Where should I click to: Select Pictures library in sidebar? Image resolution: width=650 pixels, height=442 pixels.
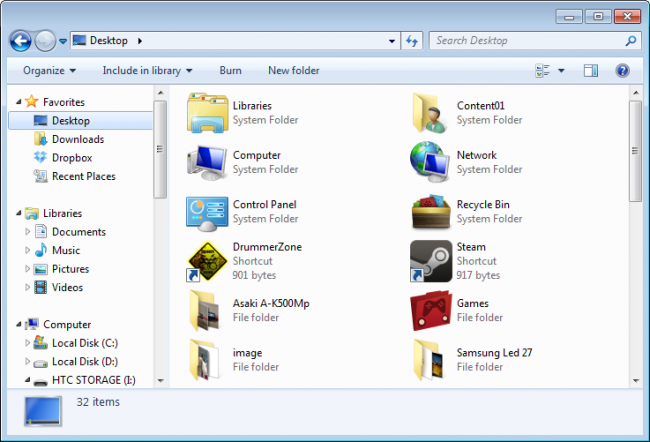(x=70, y=269)
